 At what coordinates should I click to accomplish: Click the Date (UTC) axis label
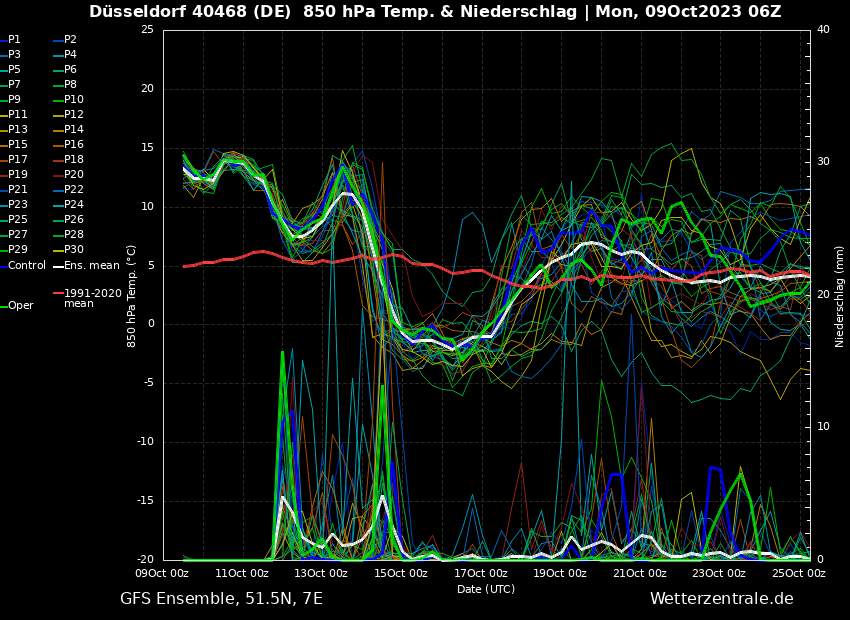tap(486, 589)
